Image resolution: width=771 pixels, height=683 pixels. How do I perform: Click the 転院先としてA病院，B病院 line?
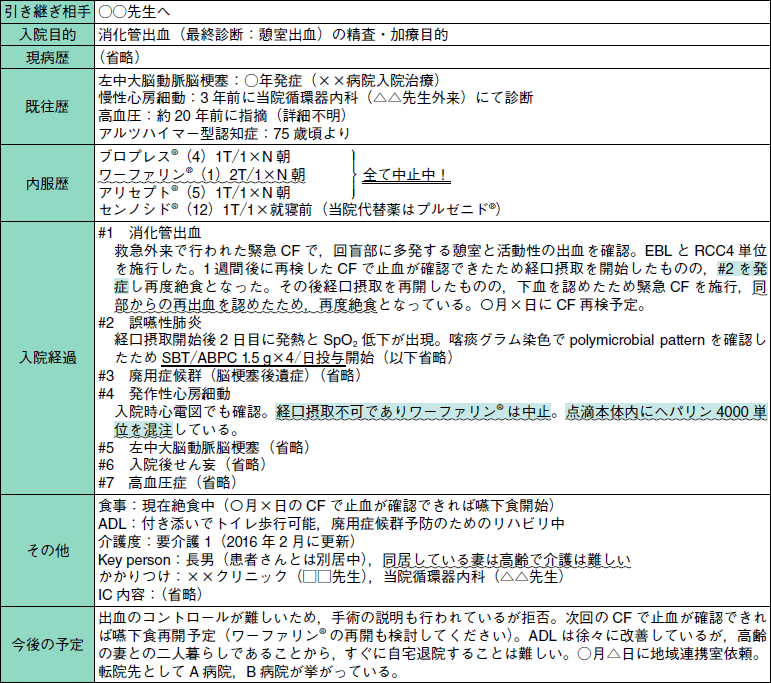[x=250, y=672]
